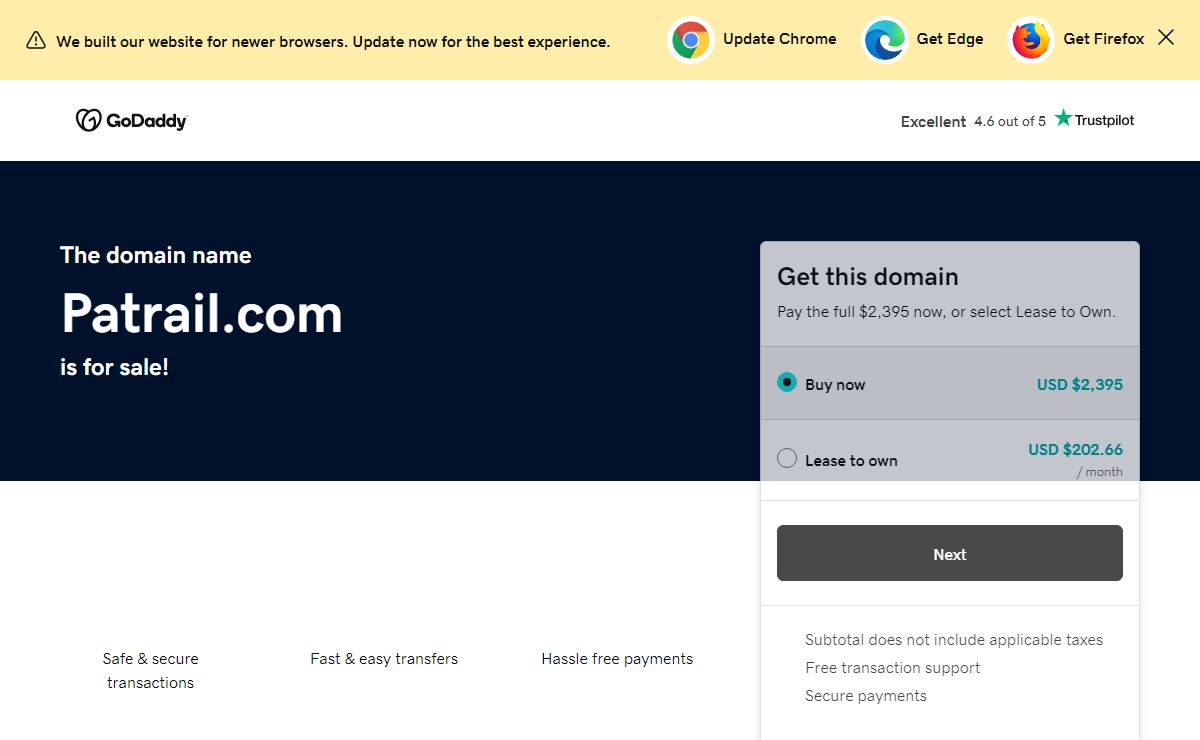Click Secure payments text
The width and height of the screenshot is (1200, 740).
[x=866, y=696]
